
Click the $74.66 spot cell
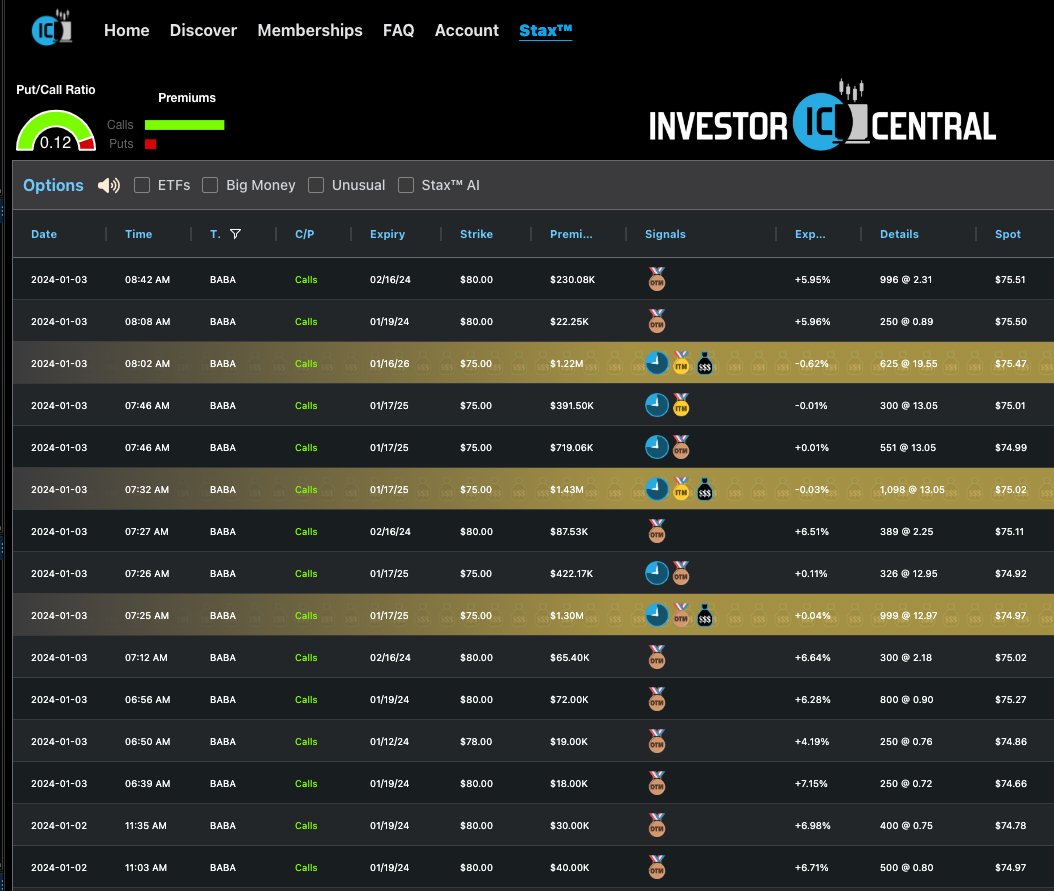(1010, 783)
